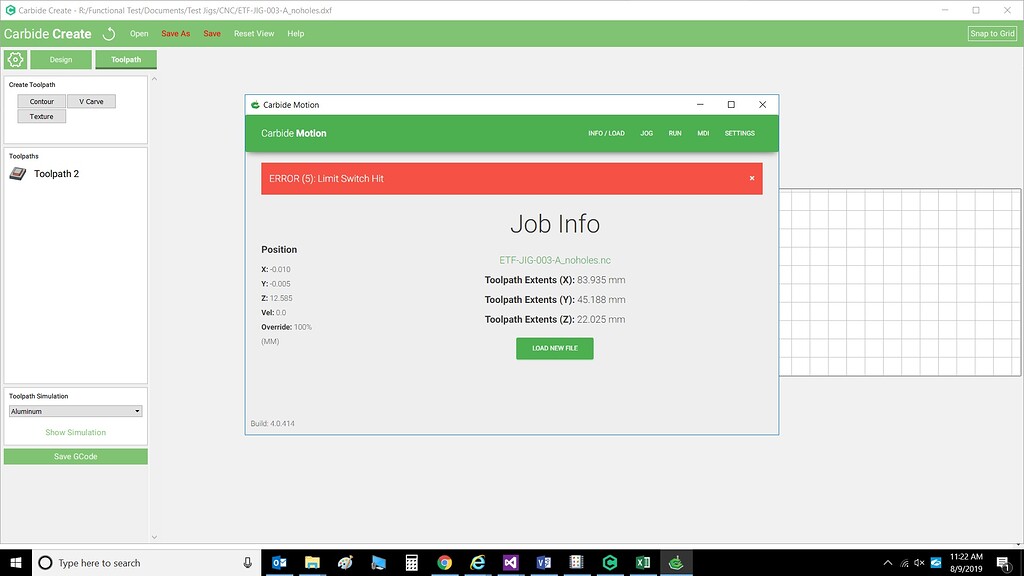Click the Show Simulation link
This screenshot has width=1024, height=576.
(75, 433)
